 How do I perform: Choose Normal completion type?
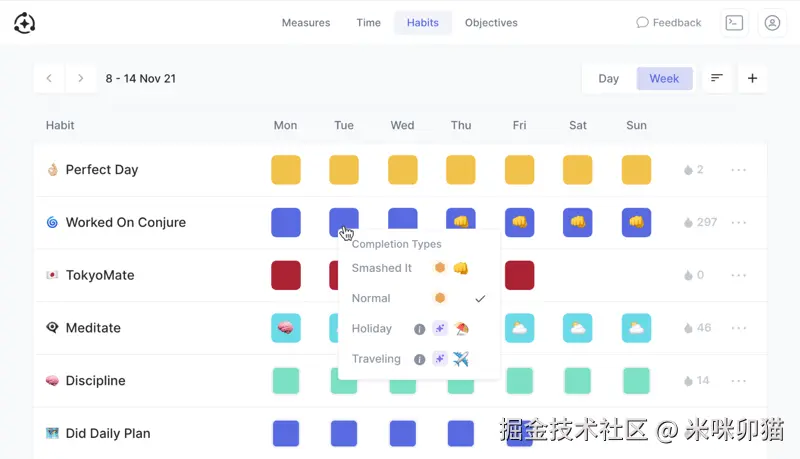[419, 298]
